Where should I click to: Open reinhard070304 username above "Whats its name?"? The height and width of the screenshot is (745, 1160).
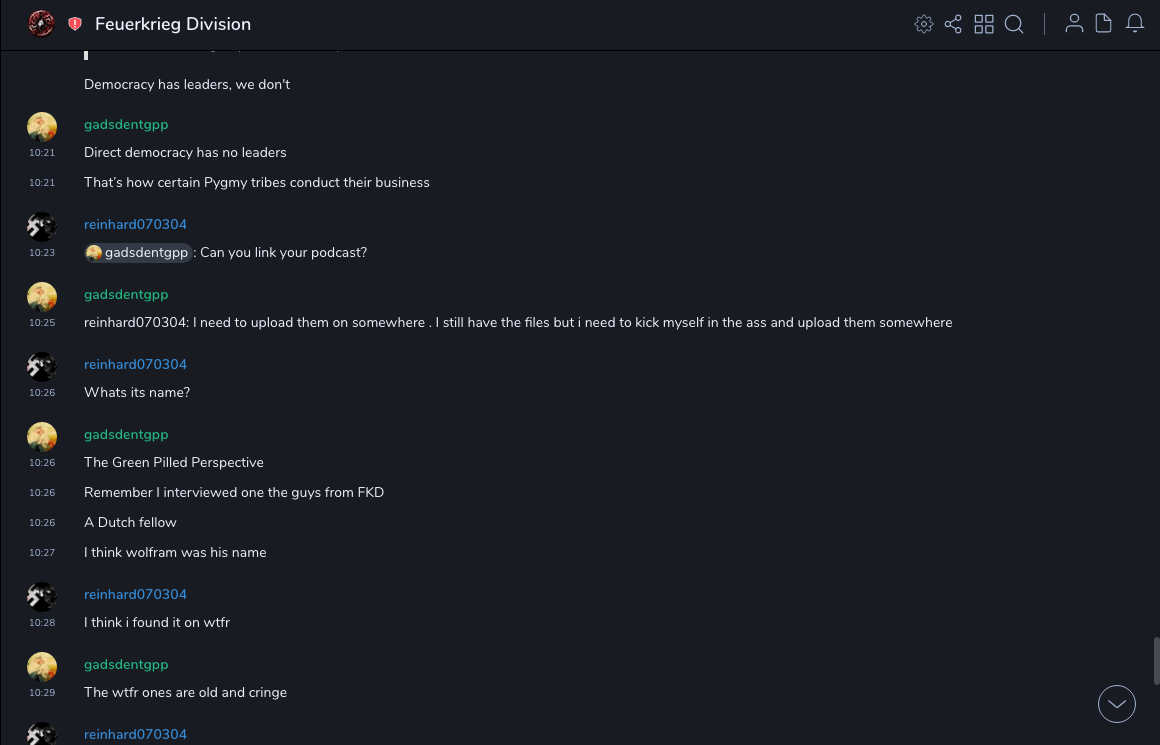click(135, 365)
